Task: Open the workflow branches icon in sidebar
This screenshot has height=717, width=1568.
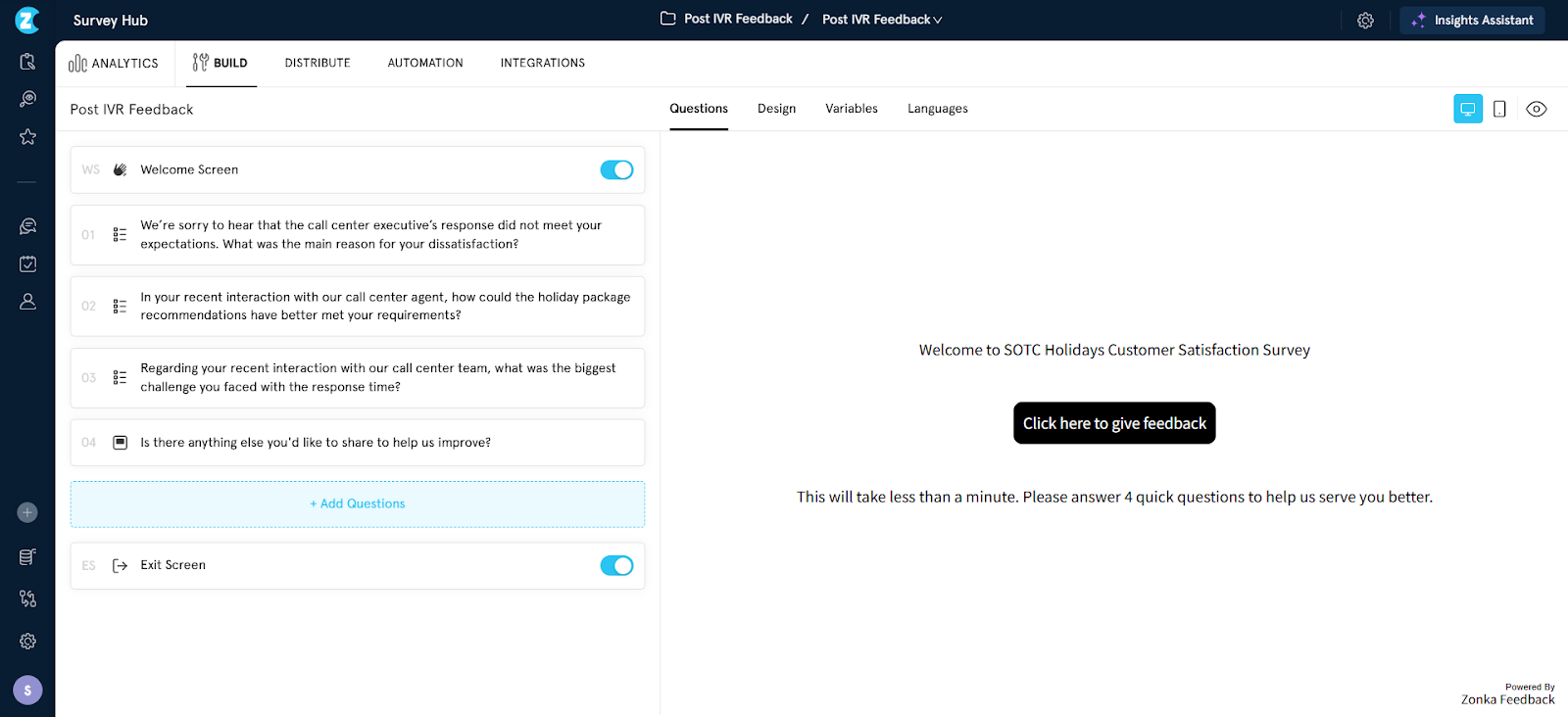Action: pos(27,598)
